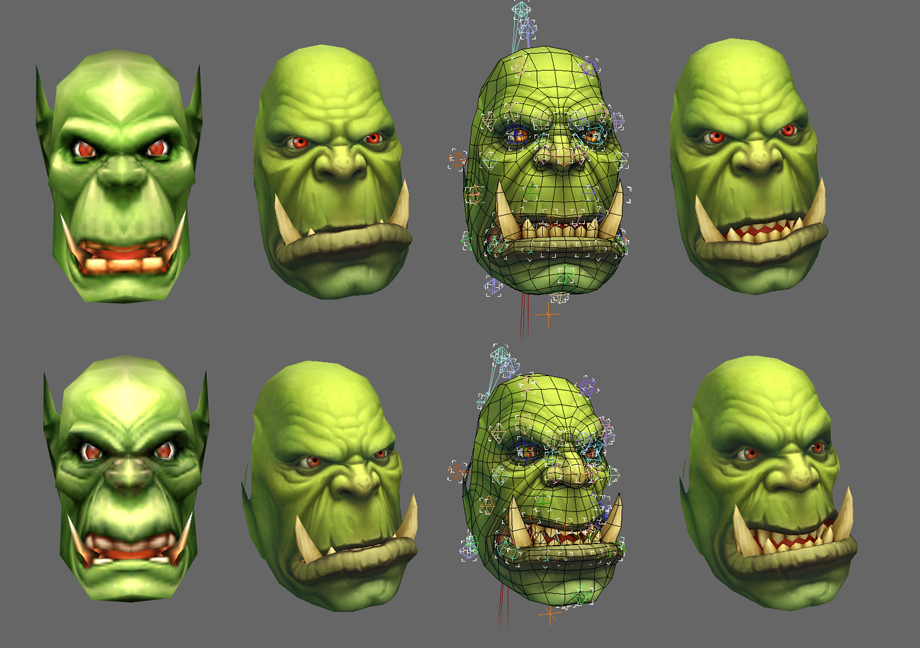Select the upper closed-mouth smooth orc head
Viewport: 920px width, 648px height.
click(x=332, y=171)
